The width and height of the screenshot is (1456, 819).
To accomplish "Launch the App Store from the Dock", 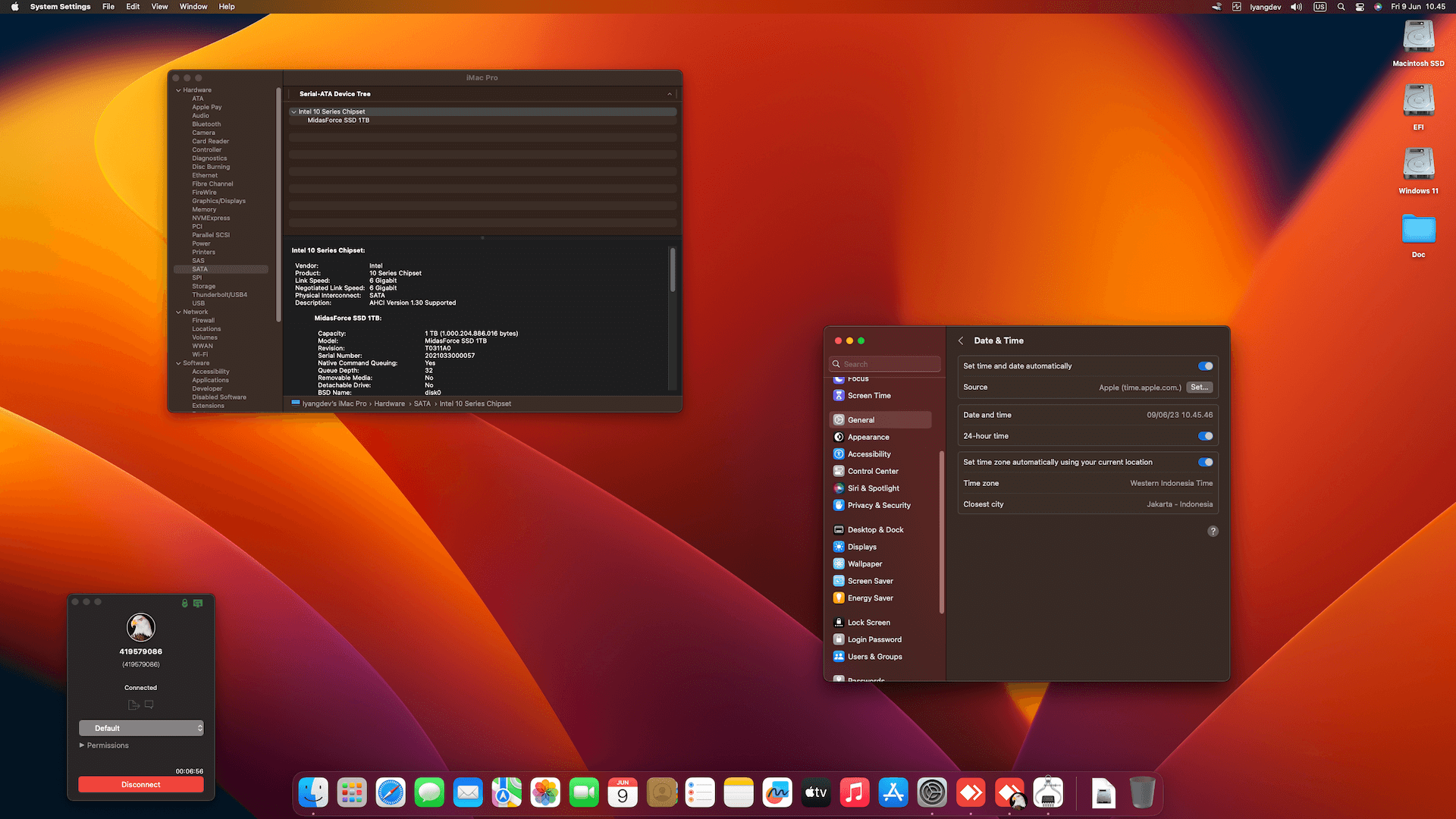I will pyautogui.click(x=893, y=792).
